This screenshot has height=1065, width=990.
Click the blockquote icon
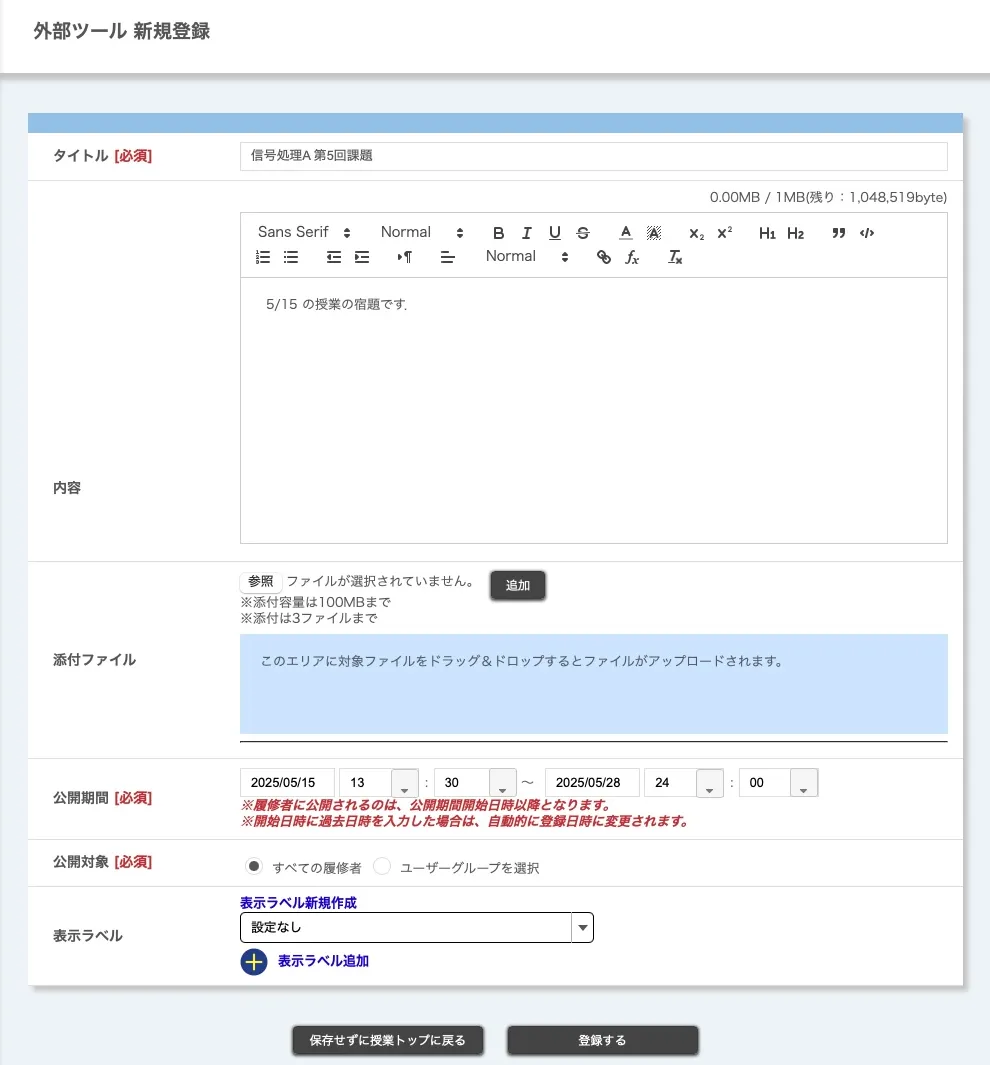(x=839, y=233)
